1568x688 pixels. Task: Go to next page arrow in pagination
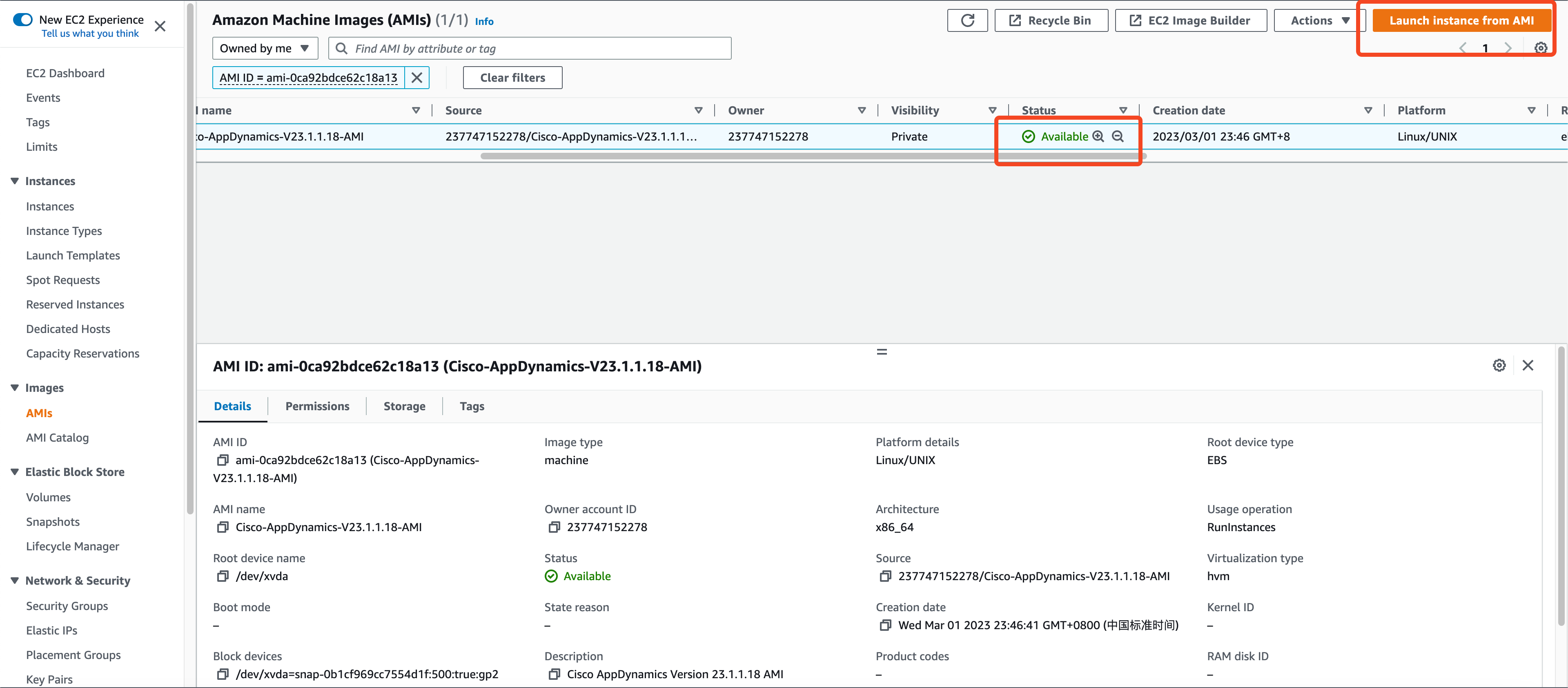point(1508,48)
